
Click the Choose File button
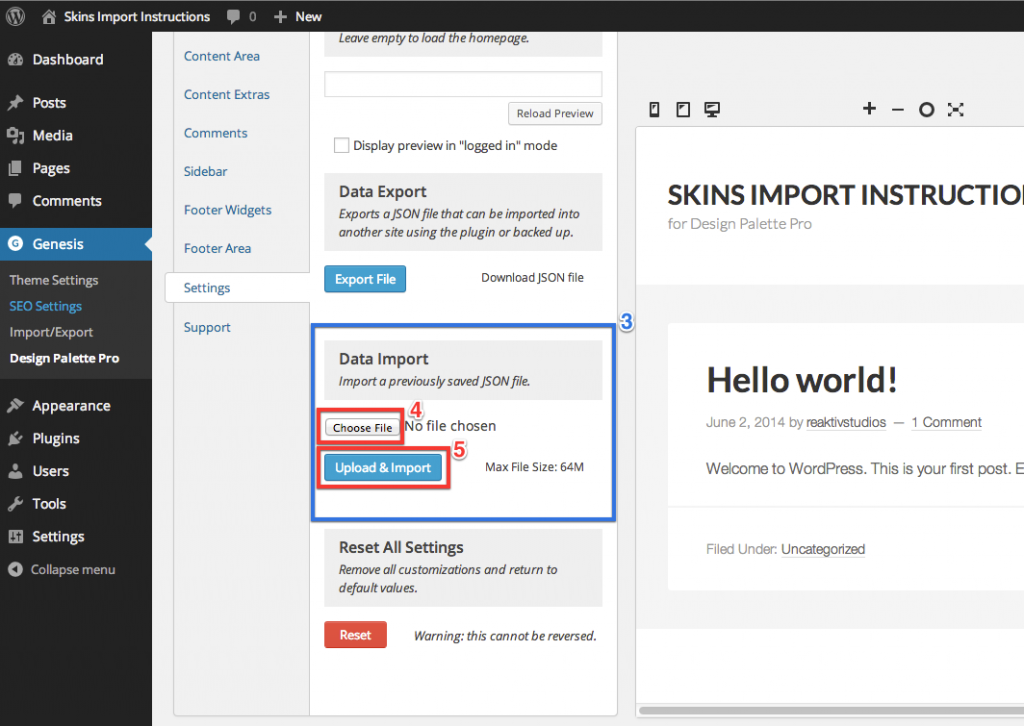coord(362,428)
